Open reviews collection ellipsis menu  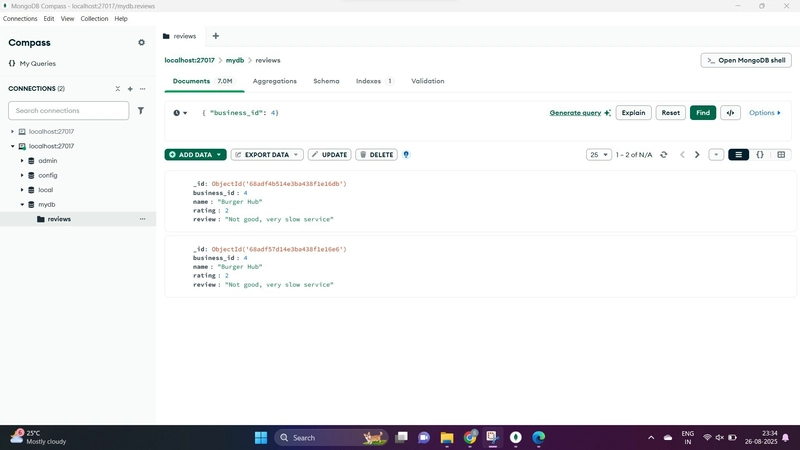click(142, 219)
